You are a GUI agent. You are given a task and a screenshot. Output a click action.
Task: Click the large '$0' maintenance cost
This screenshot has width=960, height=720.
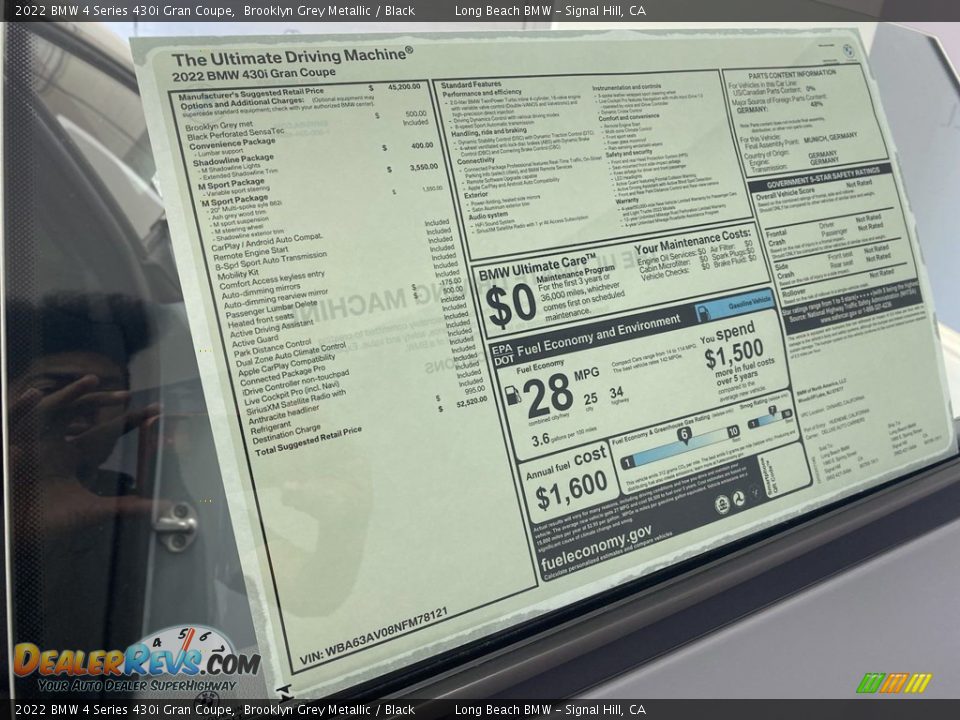coord(511,305)
